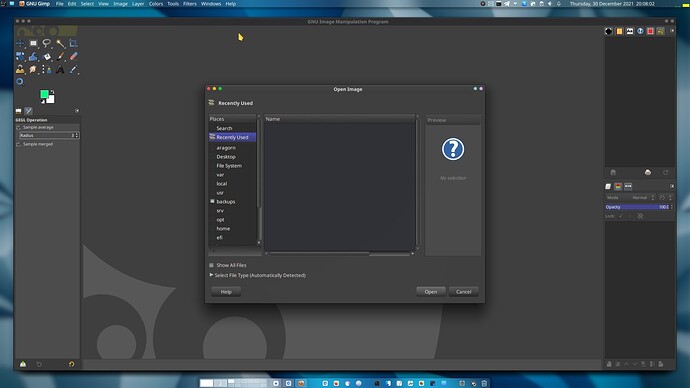Switch to the Paths dock tab
Screen dimensions: 690x388
tap(628, 187)
